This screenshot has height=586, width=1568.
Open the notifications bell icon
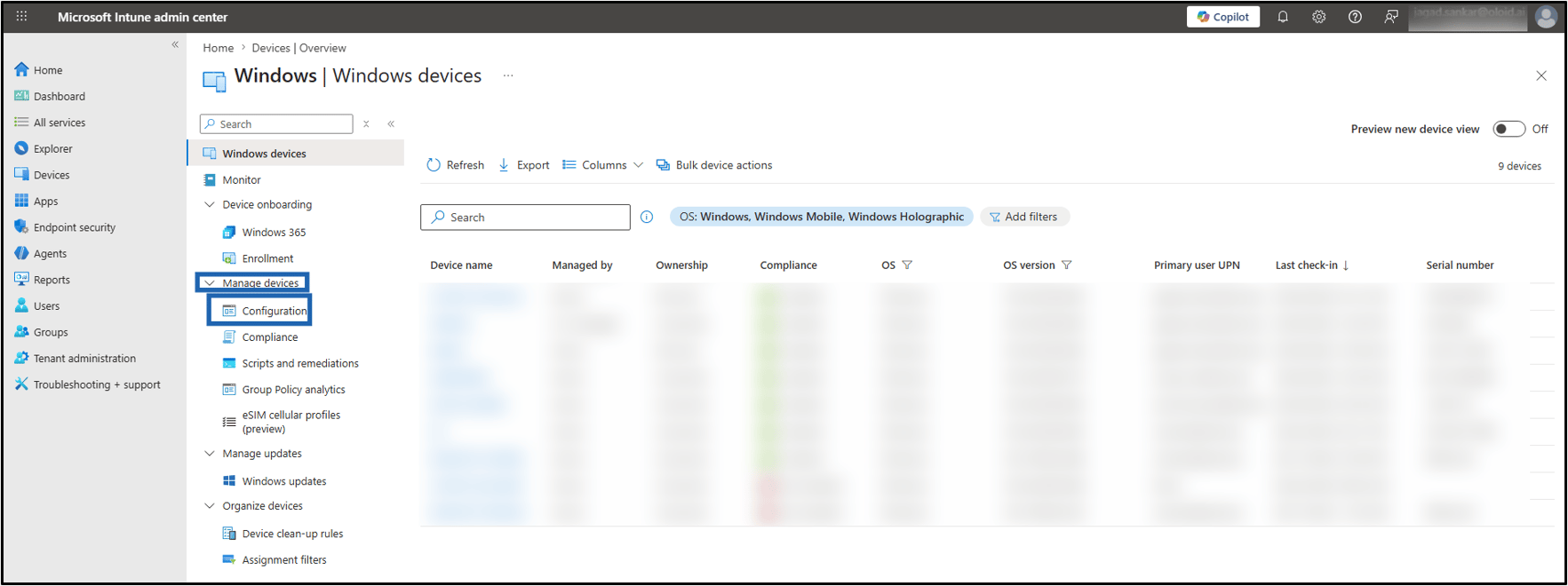(1283, 17)
